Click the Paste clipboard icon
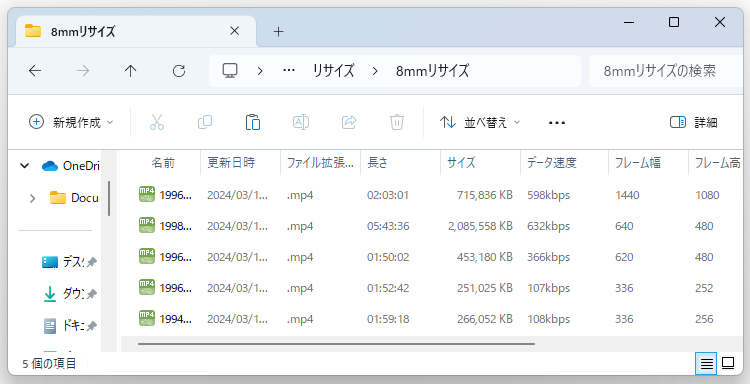The image size is (750, 384). tap(253, 122)
